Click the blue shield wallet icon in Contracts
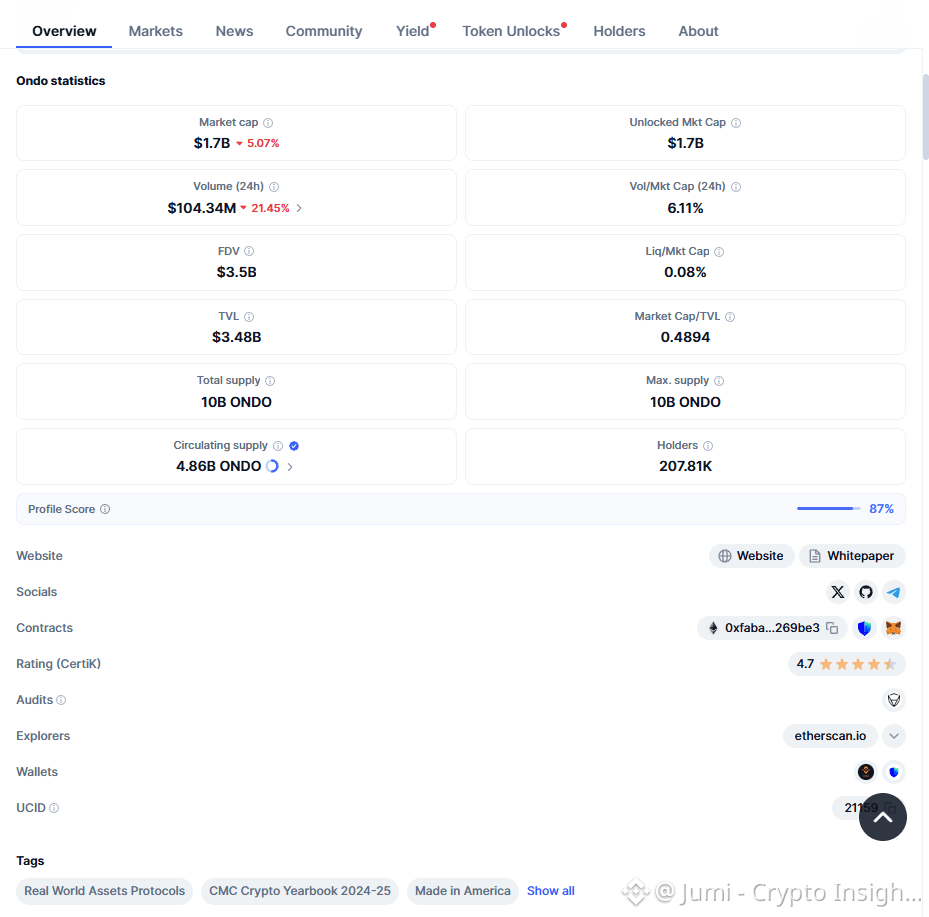Image resolution: width=929 pixels, height=917 pixels. click(864, 628)
